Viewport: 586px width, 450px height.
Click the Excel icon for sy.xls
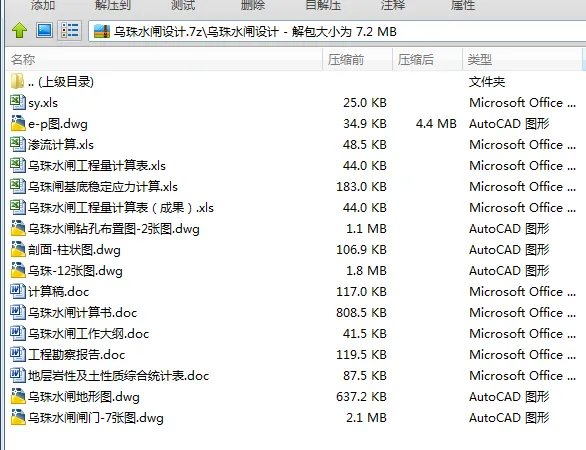[x=18, y=102]
